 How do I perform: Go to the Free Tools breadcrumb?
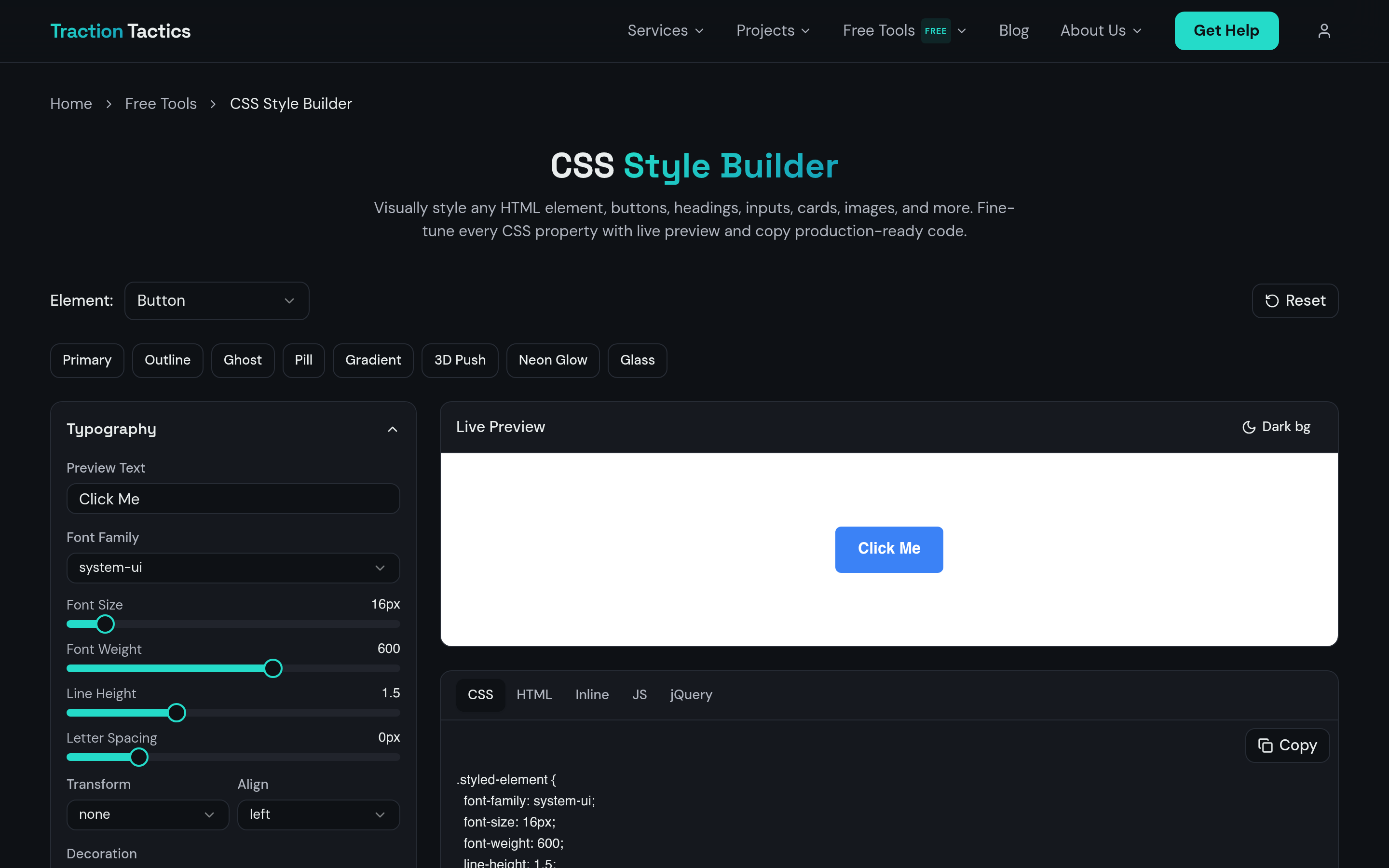161,104
